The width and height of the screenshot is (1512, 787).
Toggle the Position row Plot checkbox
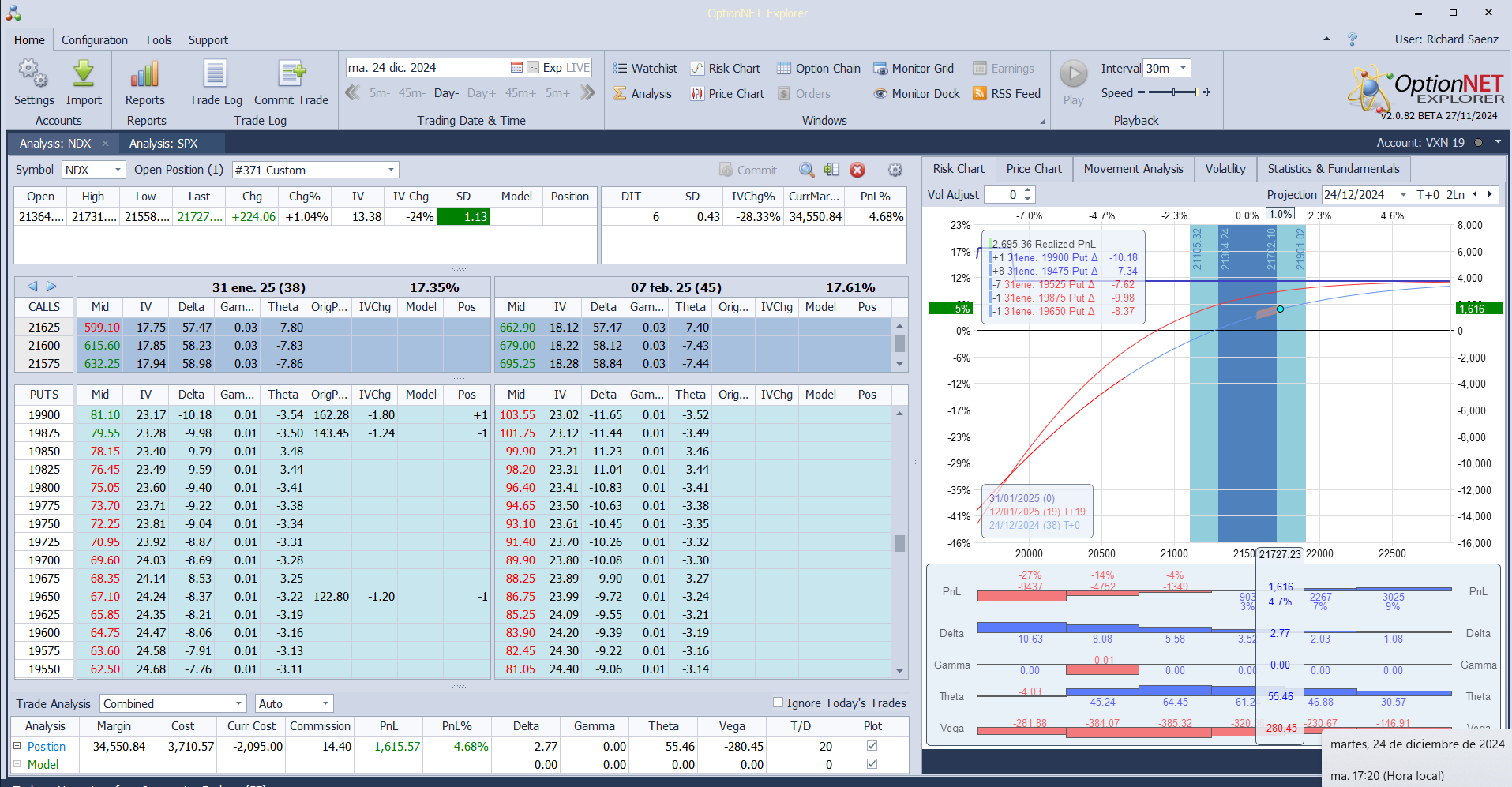point(872,746)
